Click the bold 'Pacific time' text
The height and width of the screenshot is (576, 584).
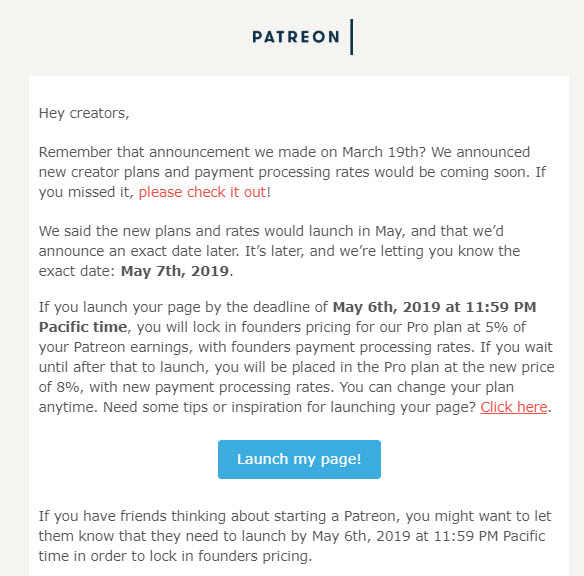point(83,327)
